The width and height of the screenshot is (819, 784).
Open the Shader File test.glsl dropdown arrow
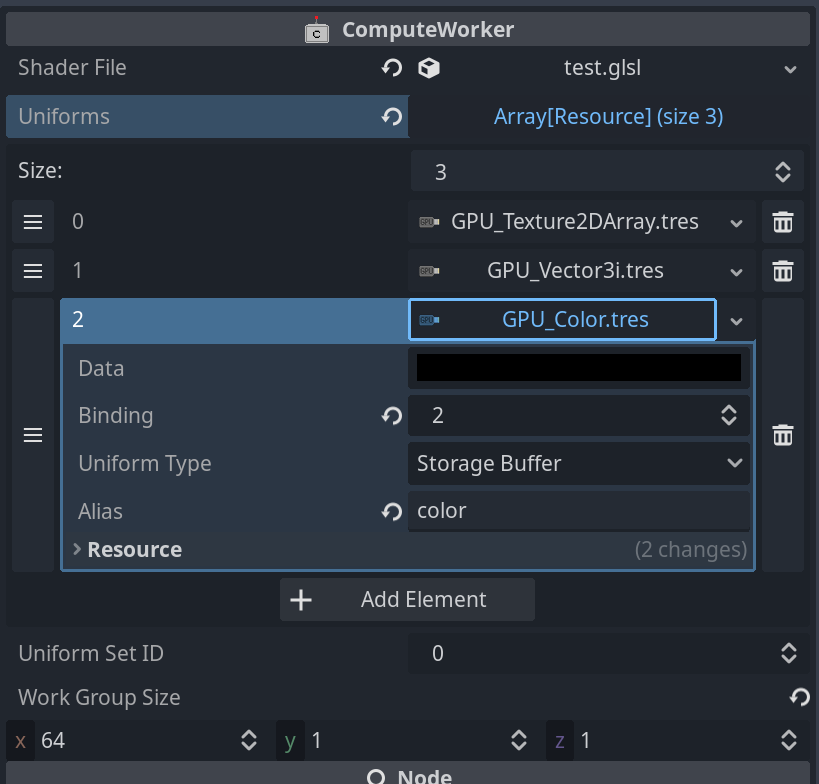click(x=790, y=69)
